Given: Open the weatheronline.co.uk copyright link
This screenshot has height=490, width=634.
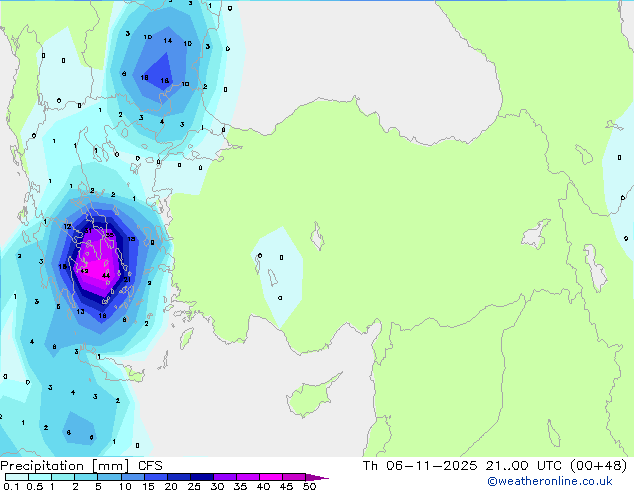Looking at the screenshot, I should 549,481.
